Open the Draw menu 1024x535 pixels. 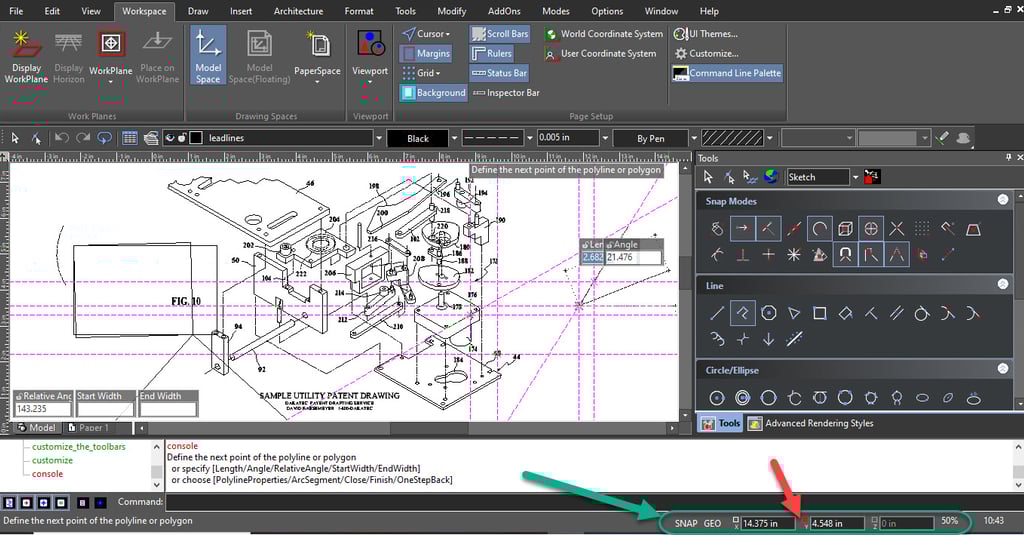click(x=198, y=11)
